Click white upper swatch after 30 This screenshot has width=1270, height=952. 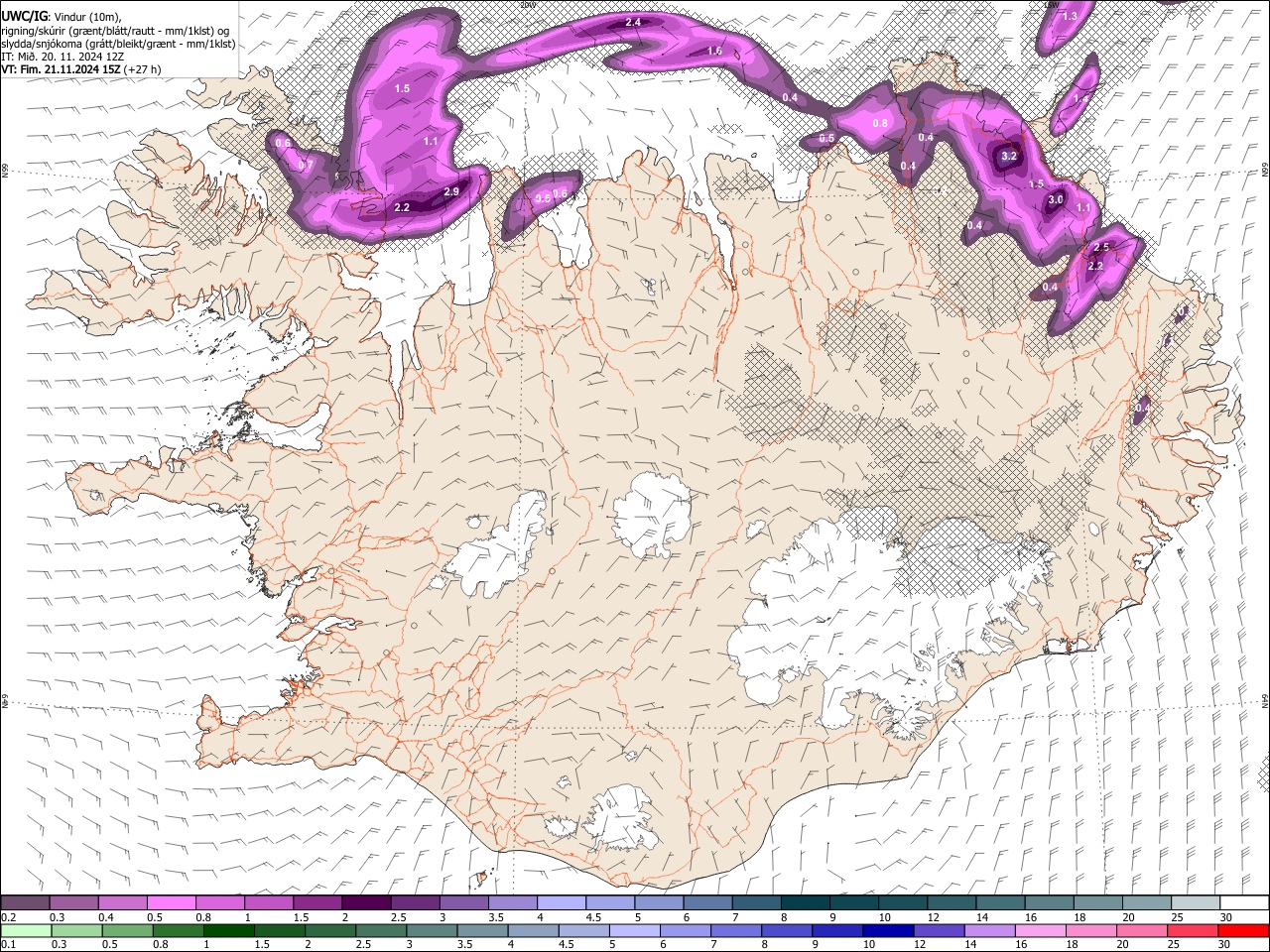pos(1244,902)
